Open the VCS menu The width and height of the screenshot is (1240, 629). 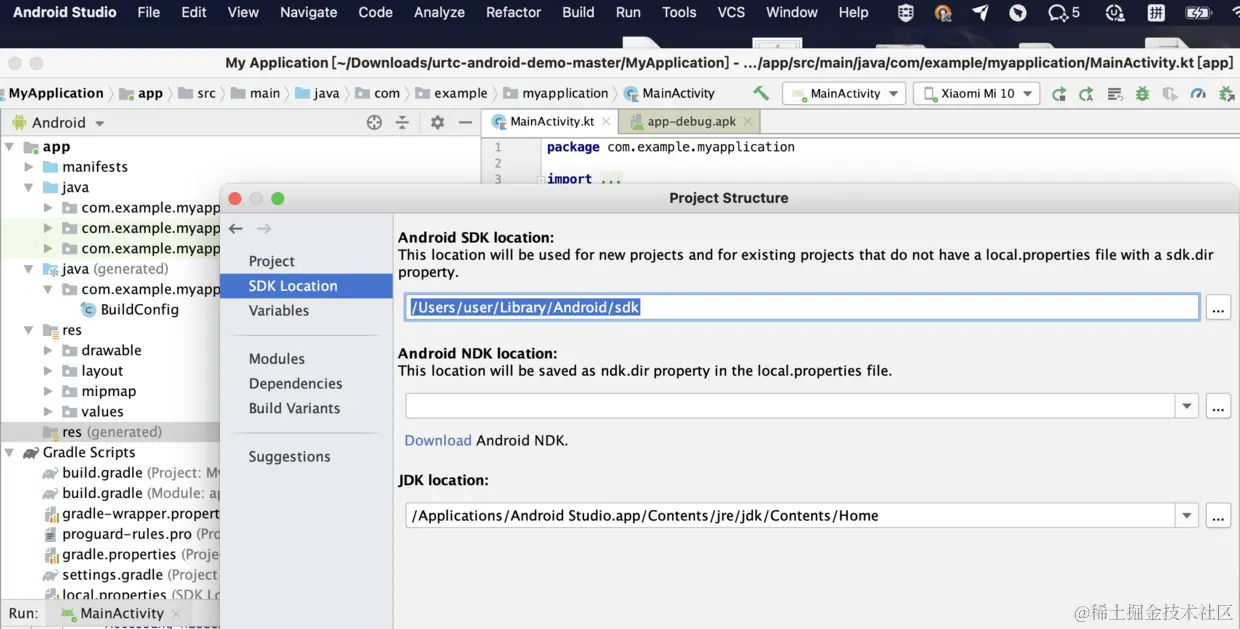(731, 13)
